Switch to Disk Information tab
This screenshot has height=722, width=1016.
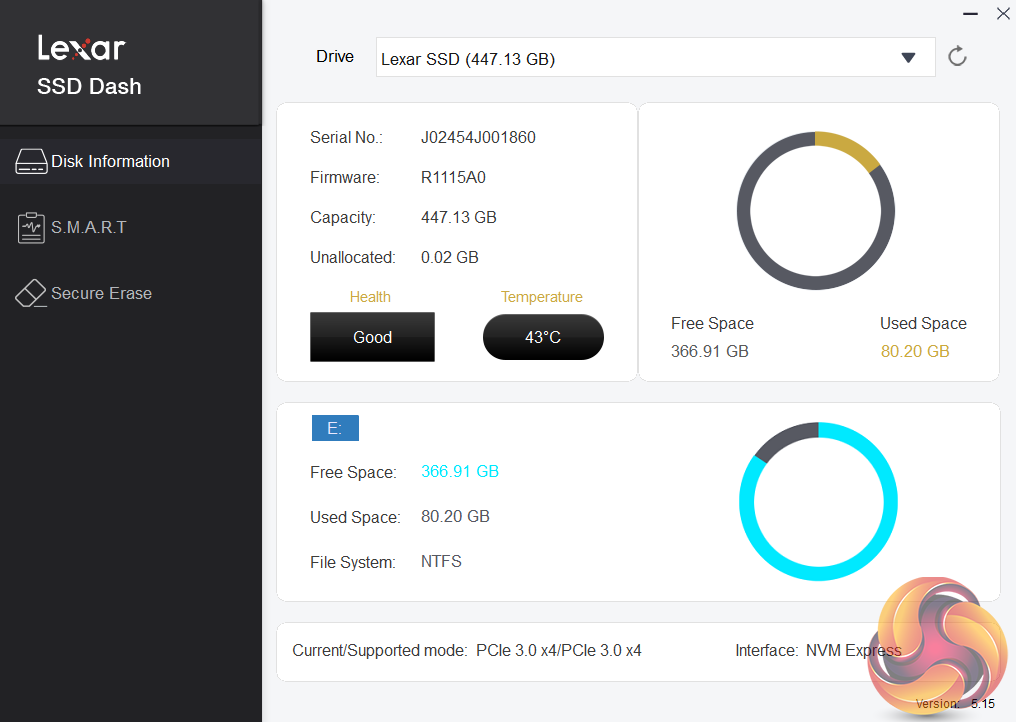pyautogui.click(x=131, y=161)
